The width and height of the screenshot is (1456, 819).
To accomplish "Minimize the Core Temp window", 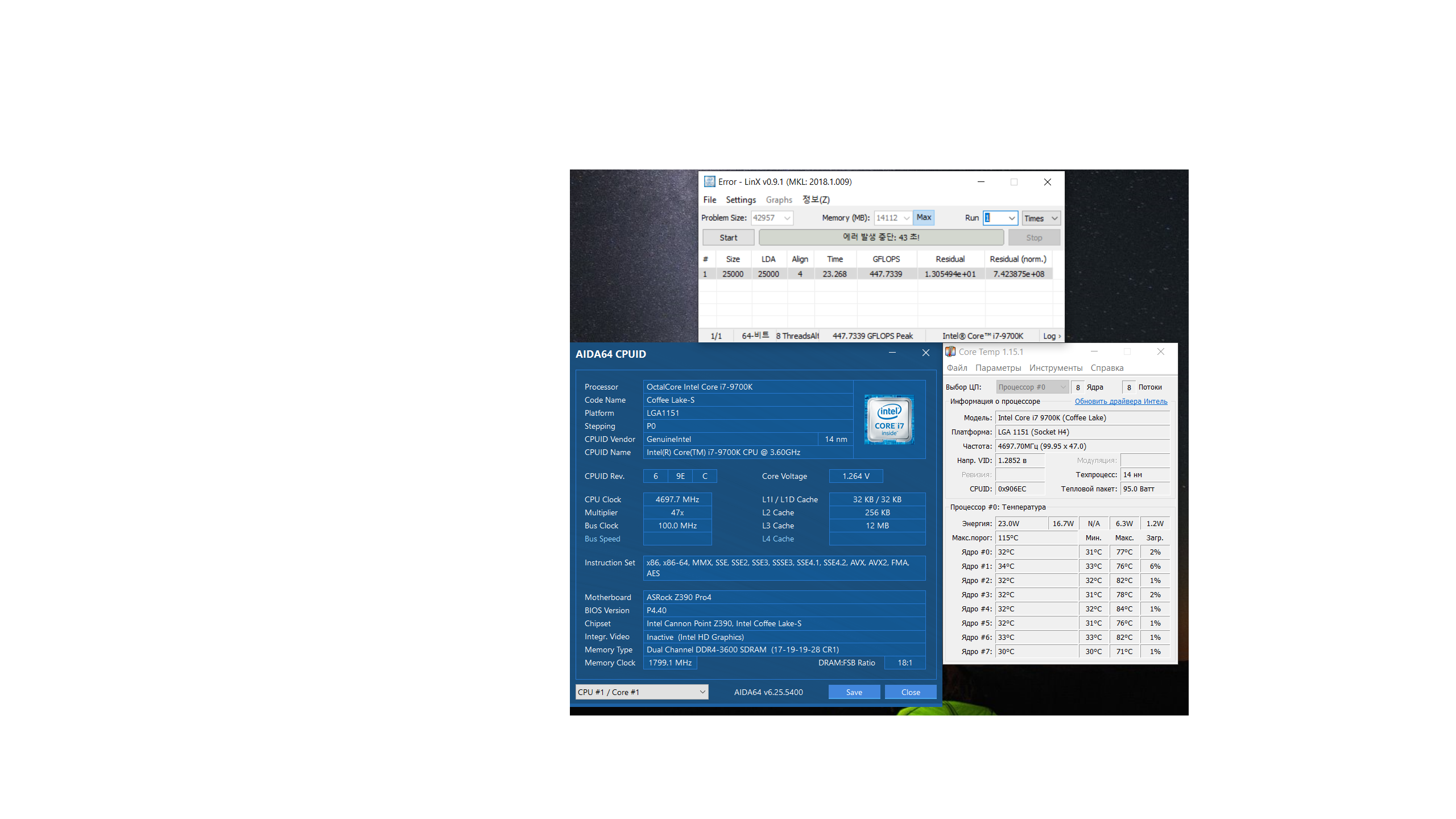I will tap(1094, 351).
